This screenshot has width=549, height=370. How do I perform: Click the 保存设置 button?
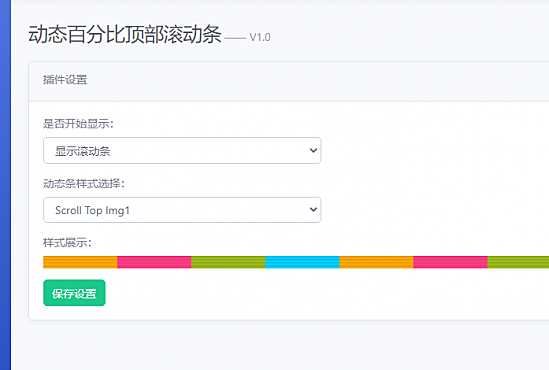coord(74,293)
